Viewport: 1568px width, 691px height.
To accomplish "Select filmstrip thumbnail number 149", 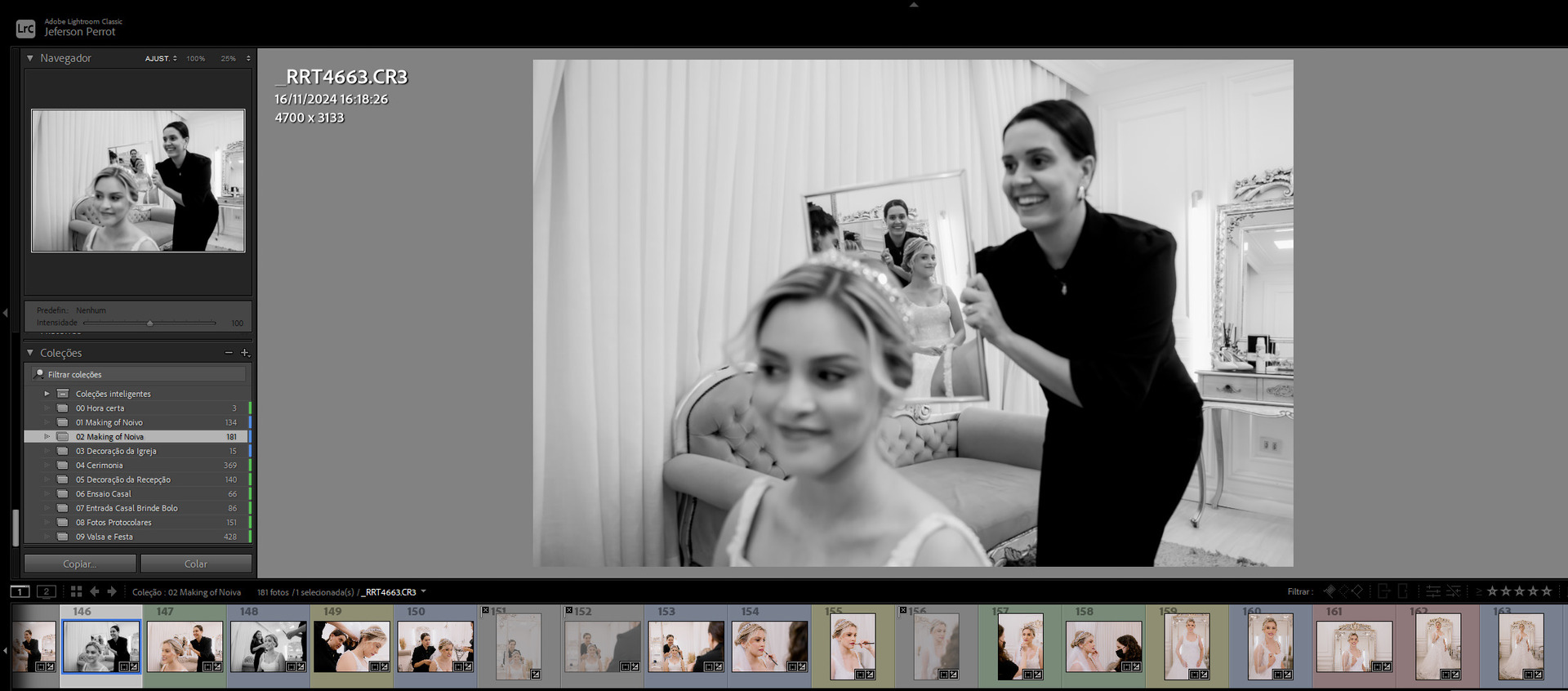I will click(352, 645).
